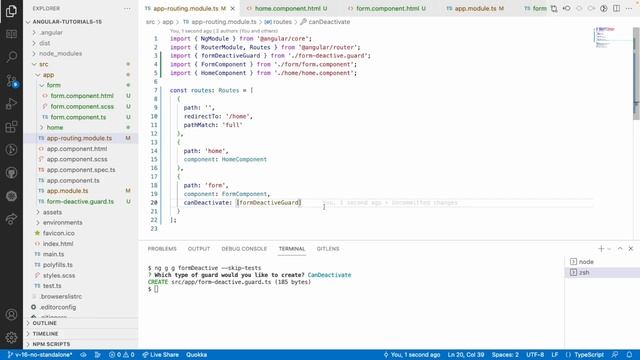Open the Manage gear icon
640x360 pixels.
[11, 338]
